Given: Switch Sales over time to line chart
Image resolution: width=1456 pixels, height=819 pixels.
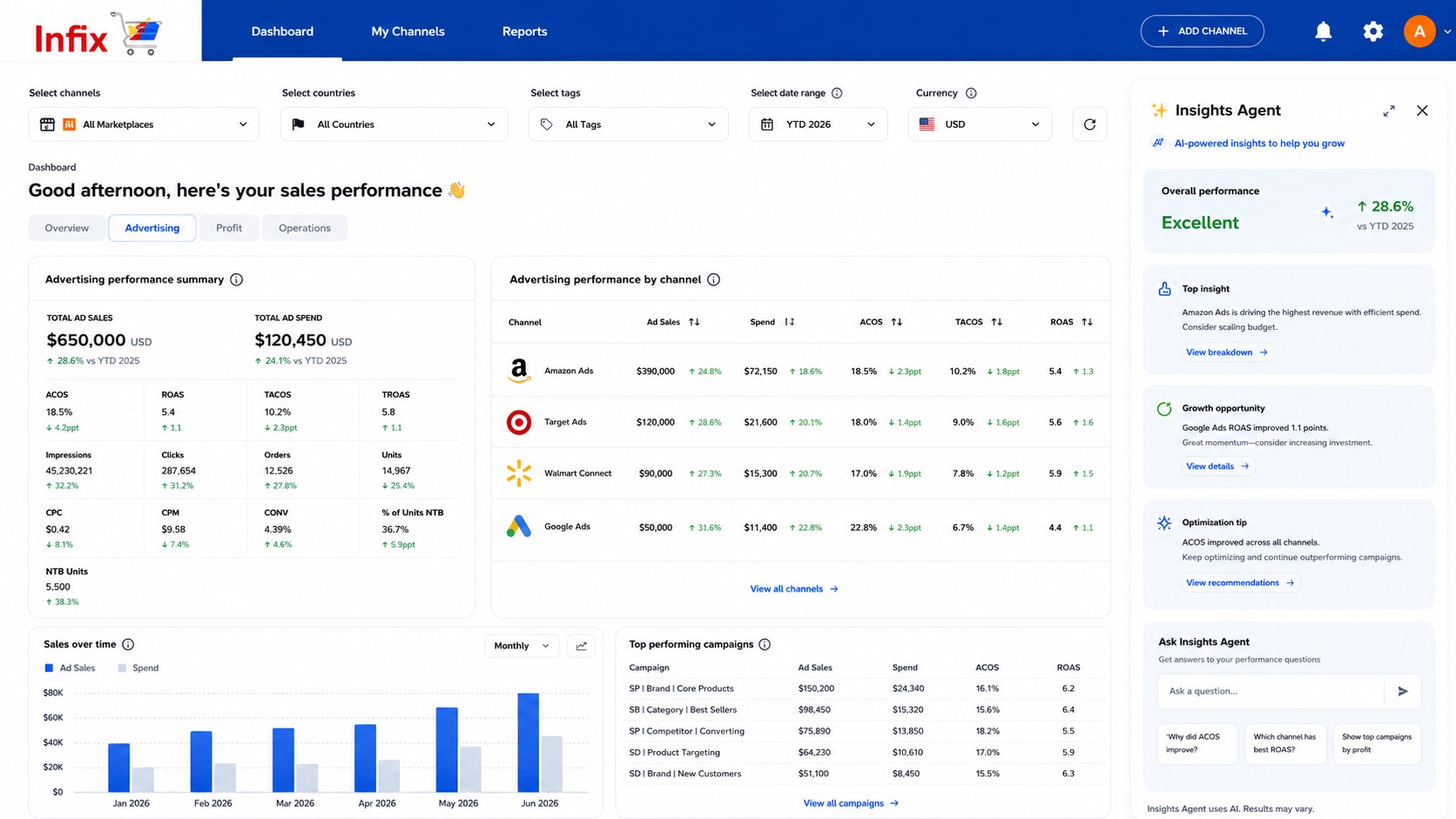Looking at the screenshot, I should [581, 646].
